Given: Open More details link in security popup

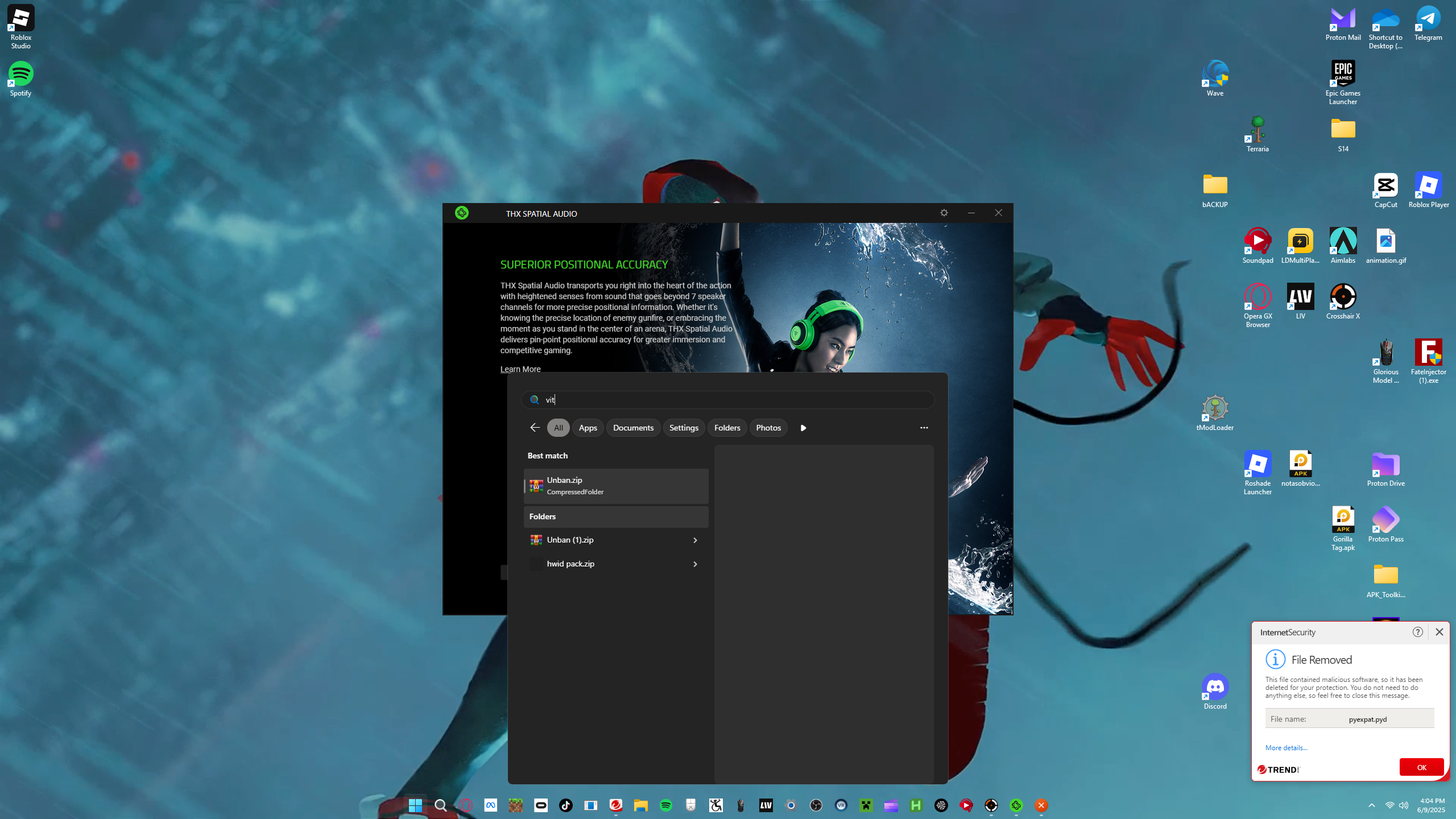Looking at the screenshot, I should tap(1286, 748).
